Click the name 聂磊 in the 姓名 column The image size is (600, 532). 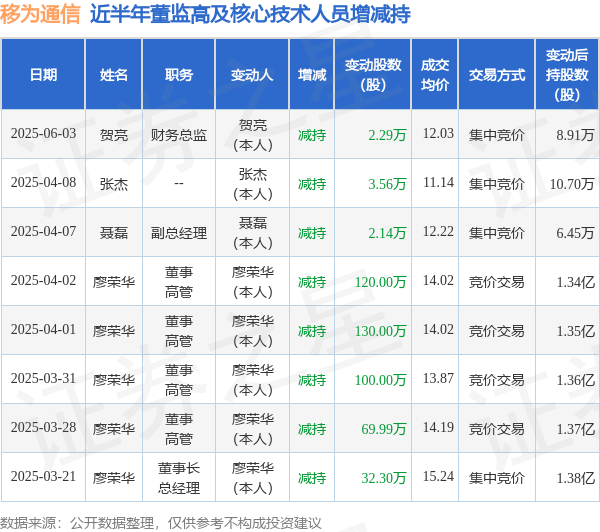(x=114, y=233)
